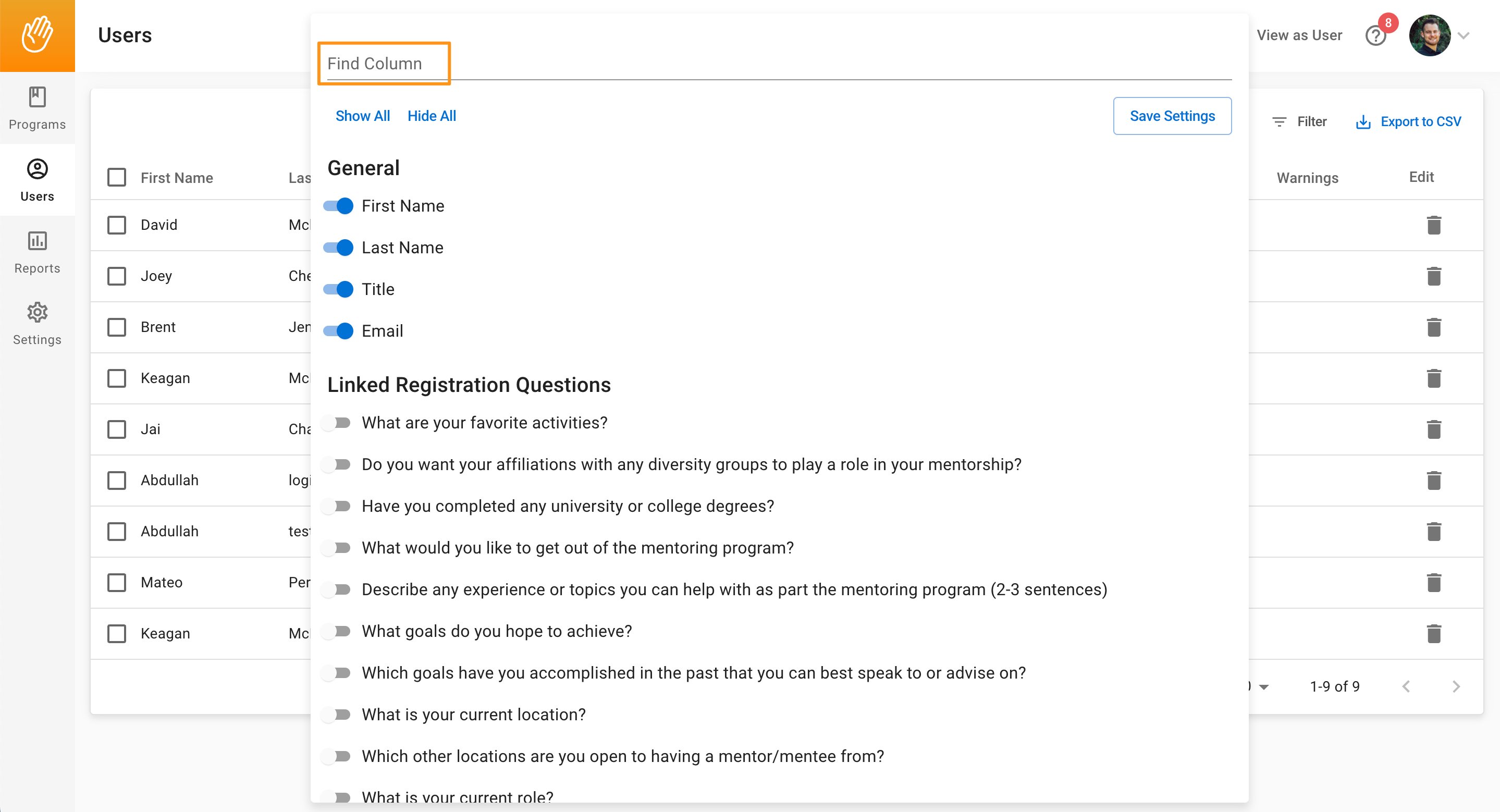Screen dimensions: 1500x812
Task: Go to next page arrow
Action: pyautogui.click(x=1456, y=686)
